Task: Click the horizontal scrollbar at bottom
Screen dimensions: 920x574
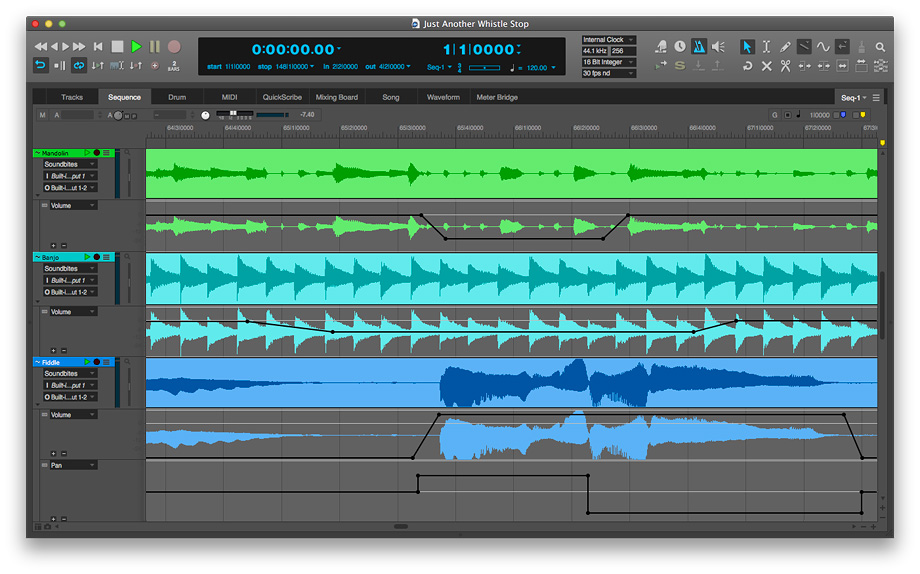Action: tap(400, 526)
